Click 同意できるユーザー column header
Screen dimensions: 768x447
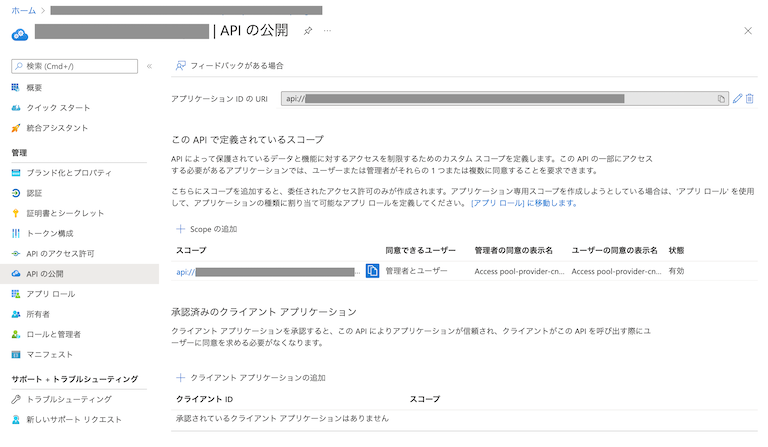coord(420,250)
